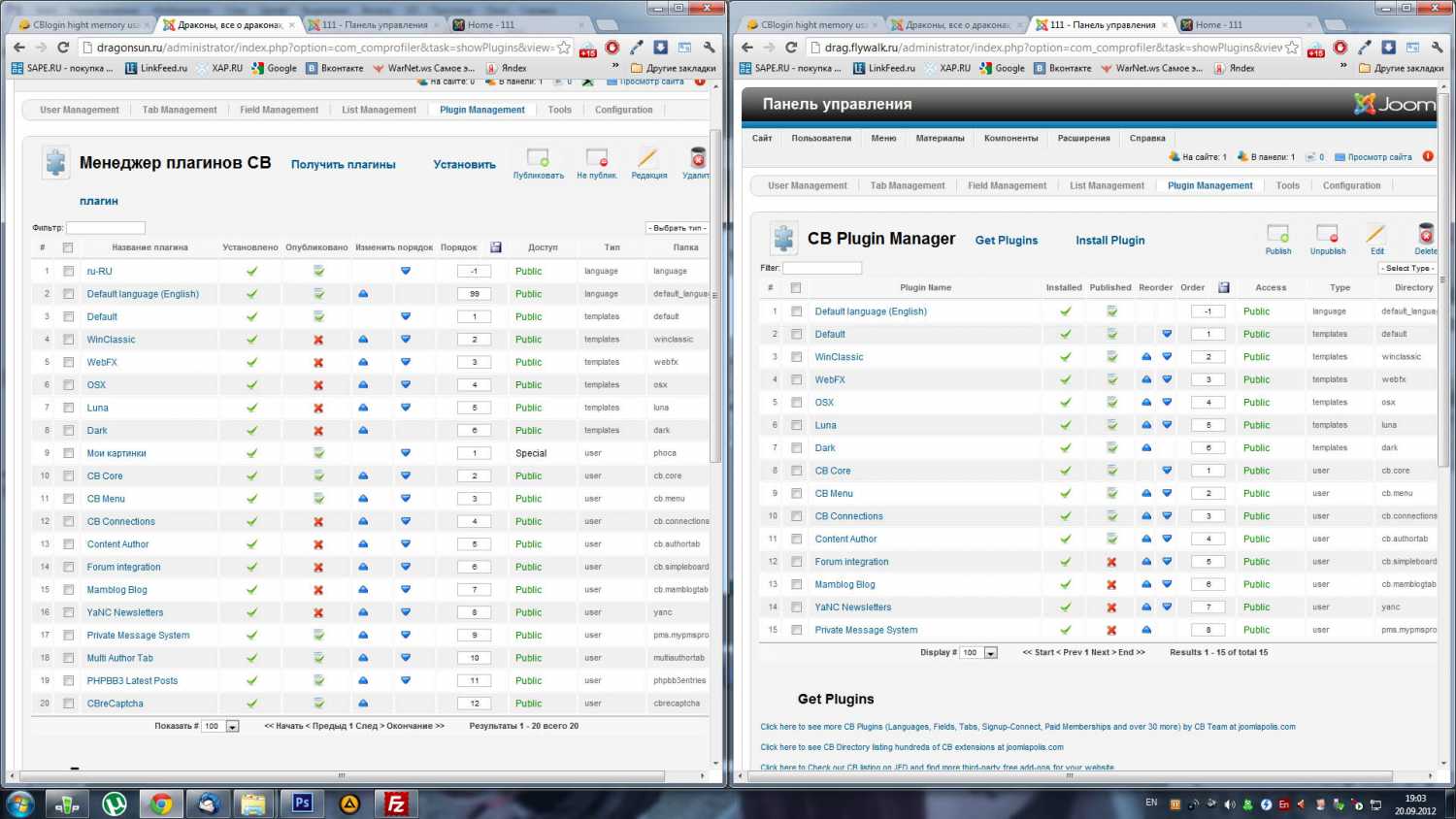Check Private Message System checkbox, right window

796,630
